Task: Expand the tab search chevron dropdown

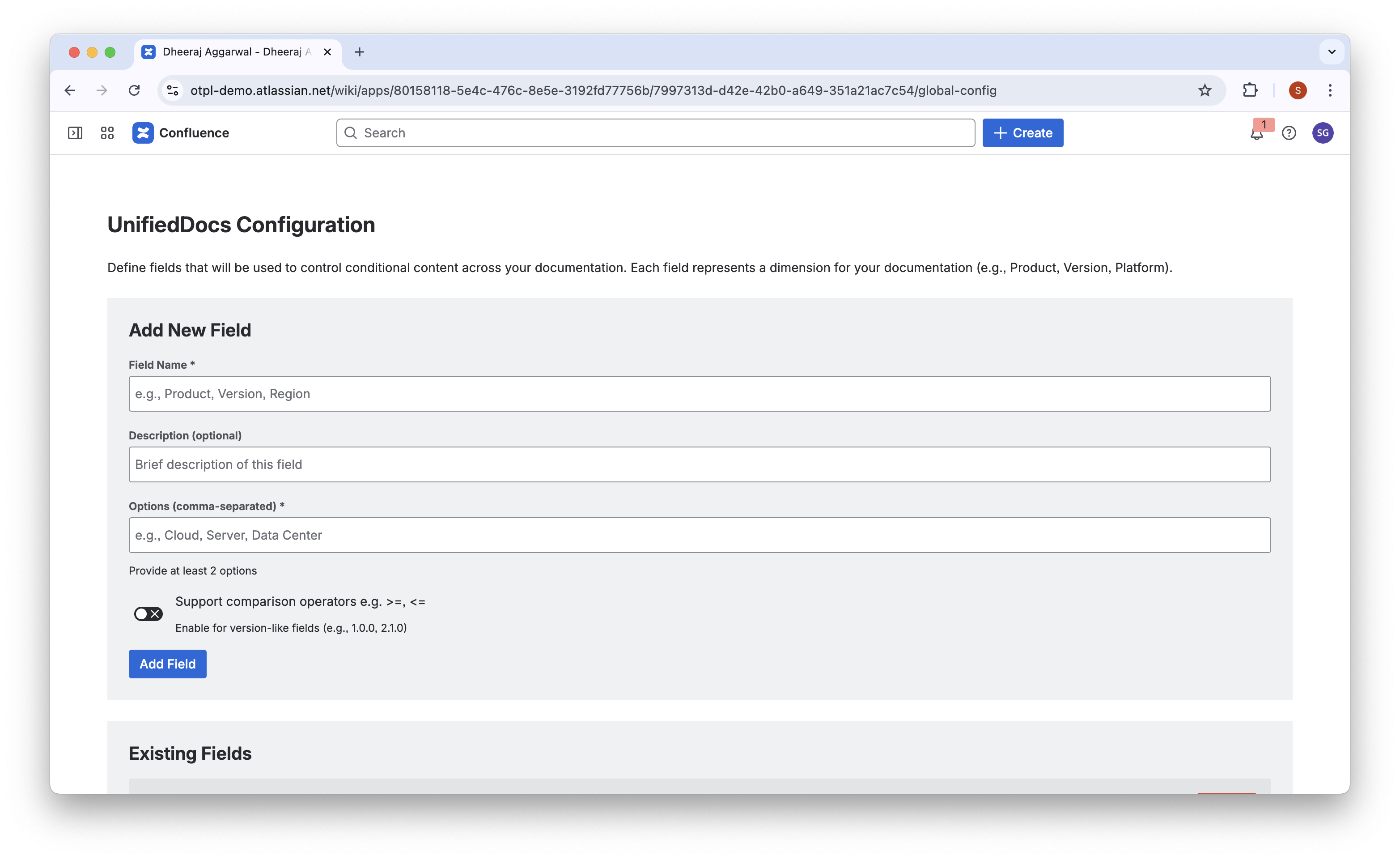Action: (x=1331, y=52)
